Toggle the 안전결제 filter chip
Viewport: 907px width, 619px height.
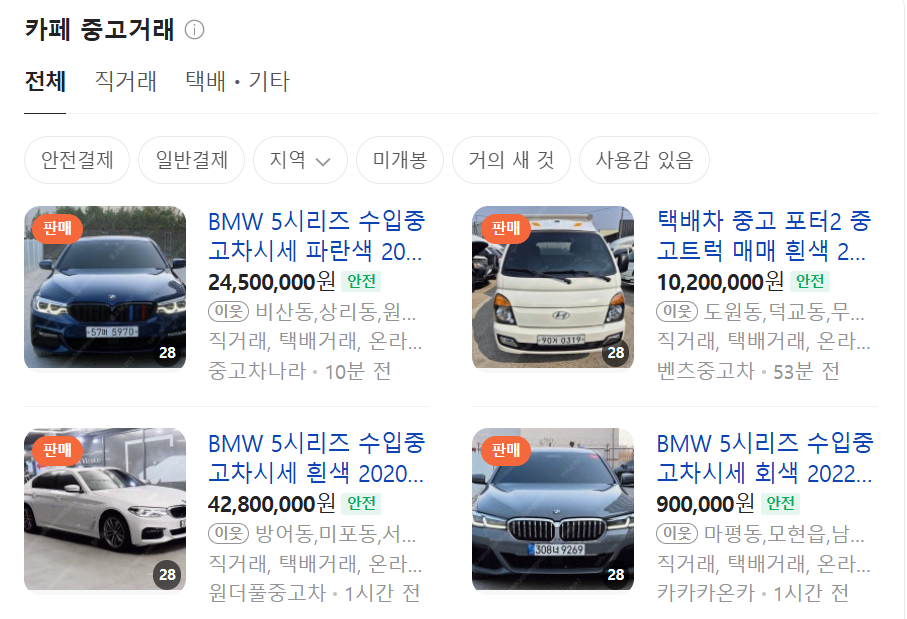point(77,160)
